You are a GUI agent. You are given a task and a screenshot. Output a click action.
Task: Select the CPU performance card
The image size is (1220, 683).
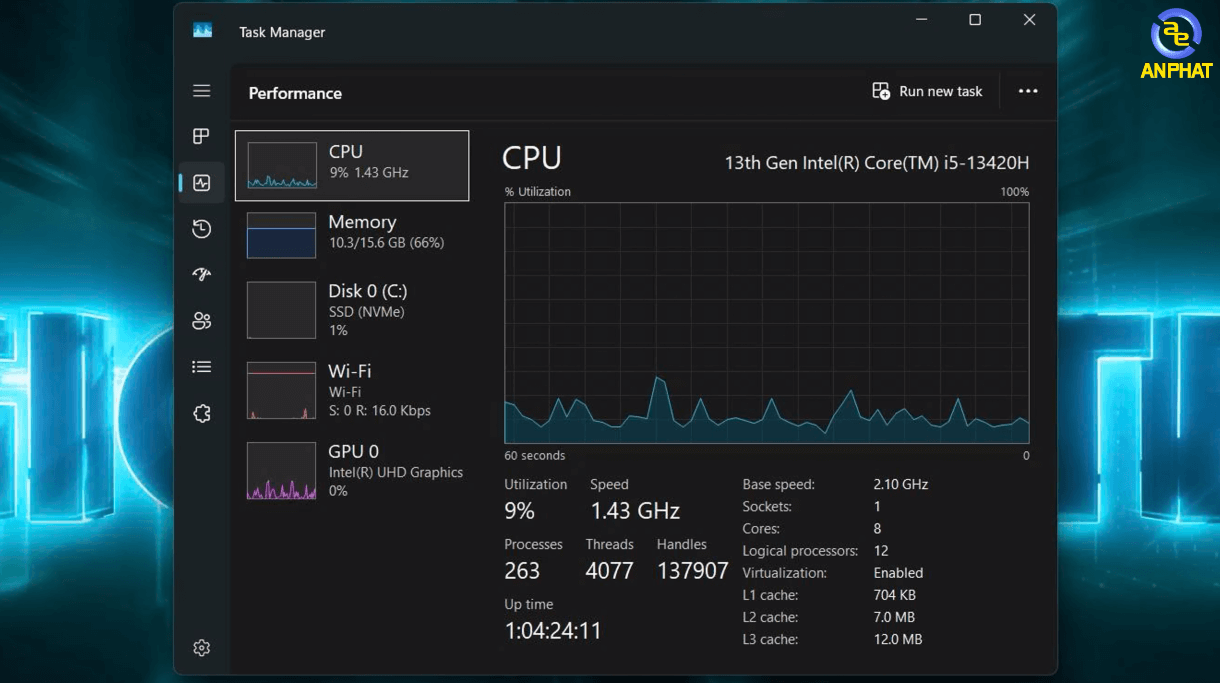click(352, 166)
